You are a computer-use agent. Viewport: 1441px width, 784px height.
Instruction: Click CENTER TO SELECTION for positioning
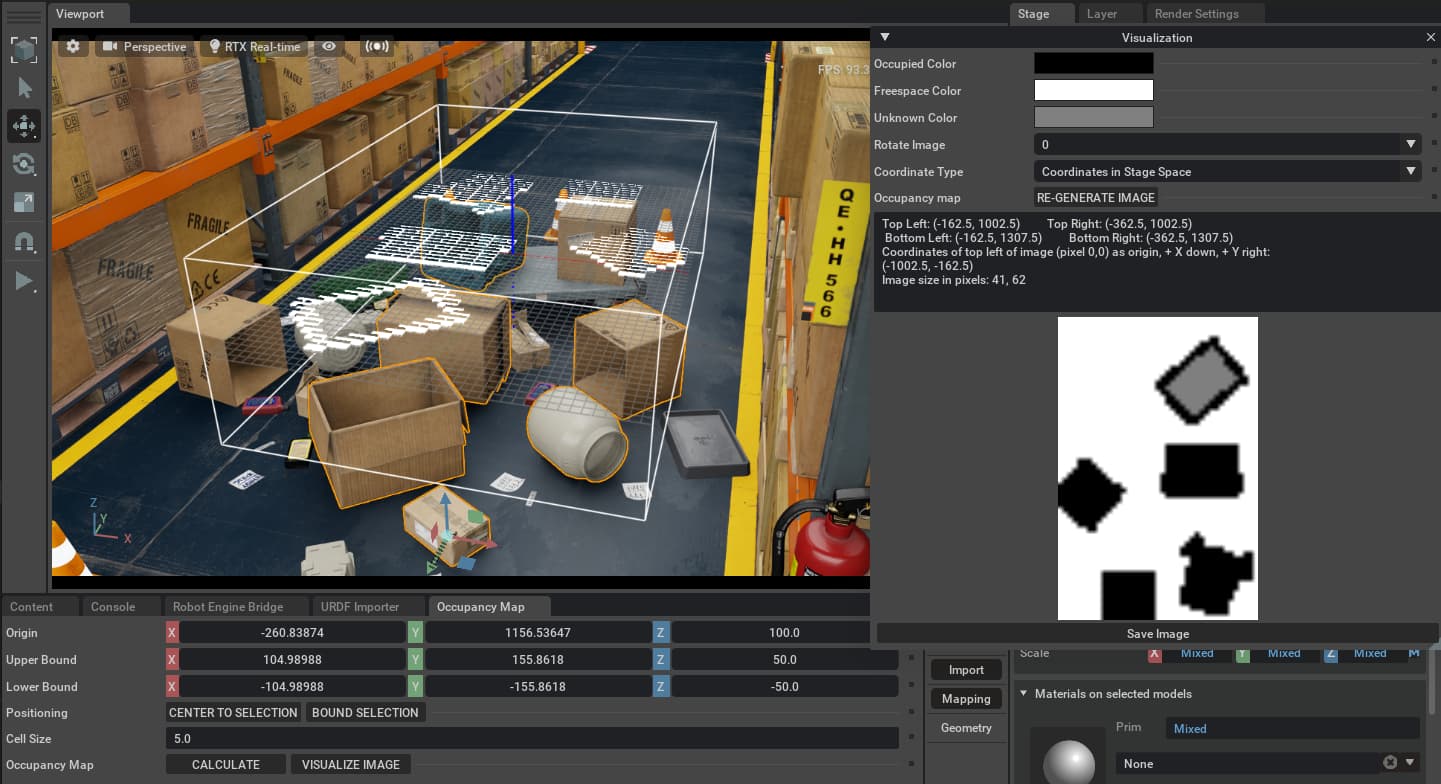point(232,712)
